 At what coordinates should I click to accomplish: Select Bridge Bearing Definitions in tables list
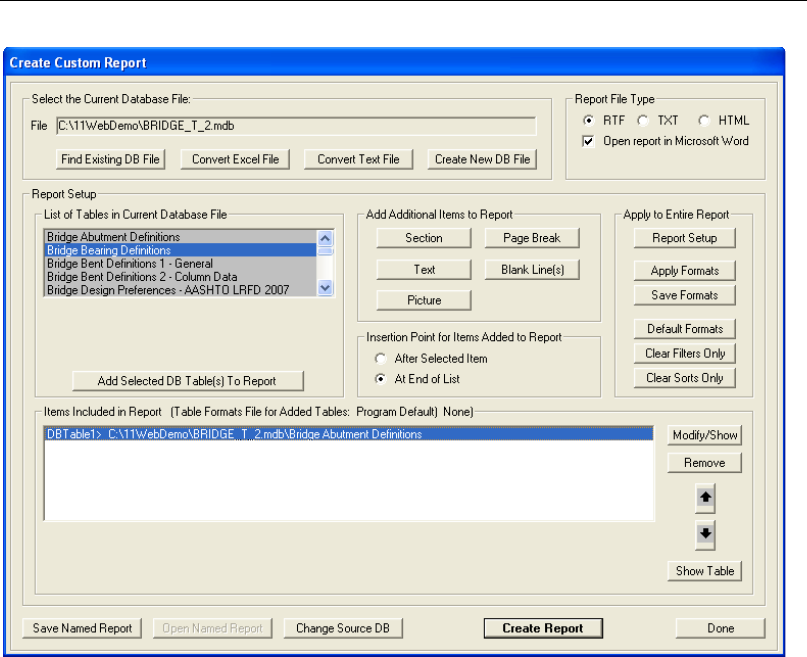click(x=181, y=250)
